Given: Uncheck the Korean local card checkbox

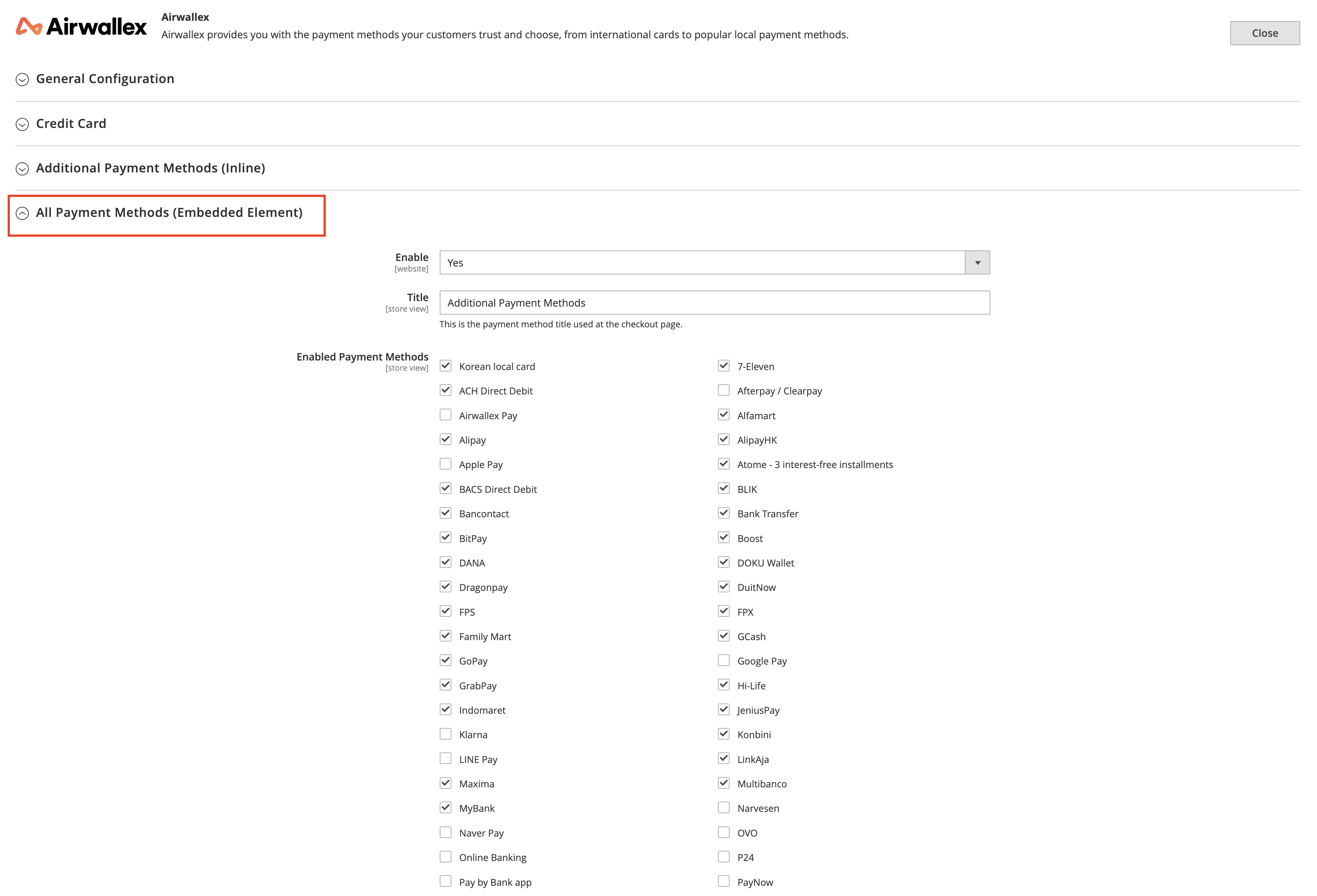Looking at the screenshot, I should point(446,366).
